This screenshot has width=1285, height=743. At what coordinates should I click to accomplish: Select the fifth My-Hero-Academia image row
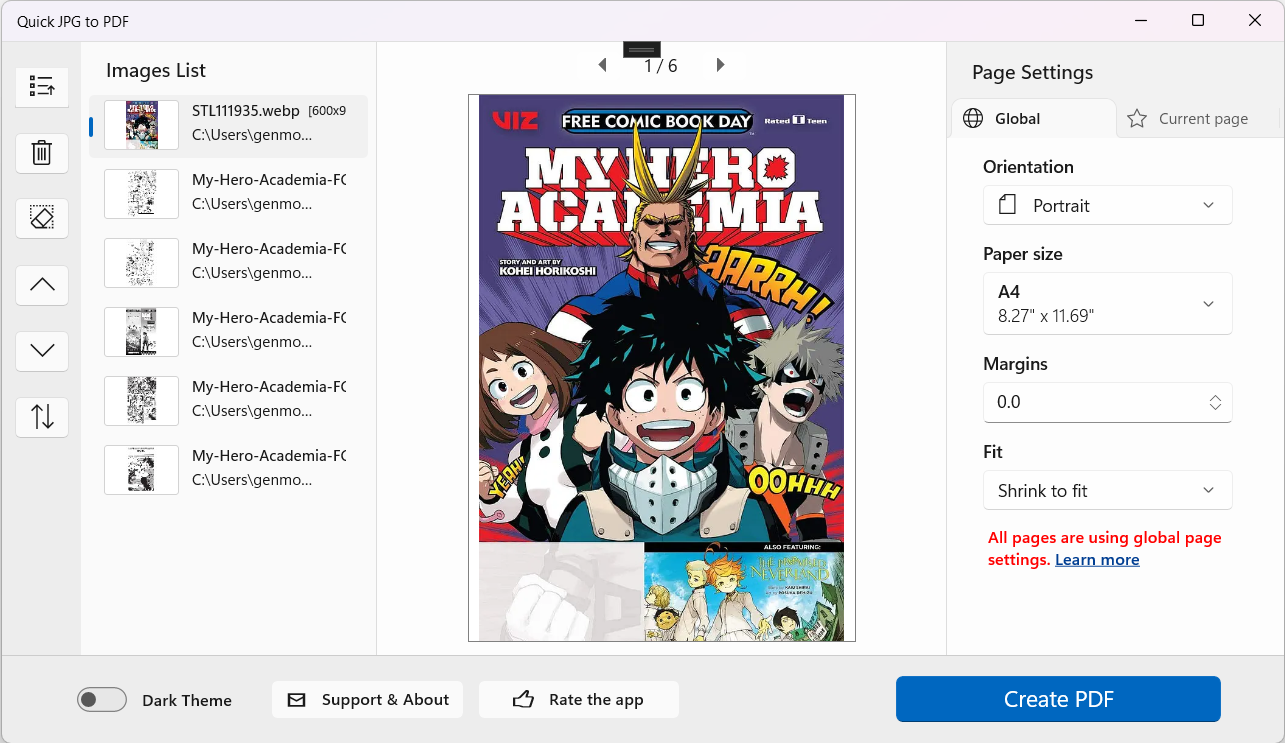(229, 402)
